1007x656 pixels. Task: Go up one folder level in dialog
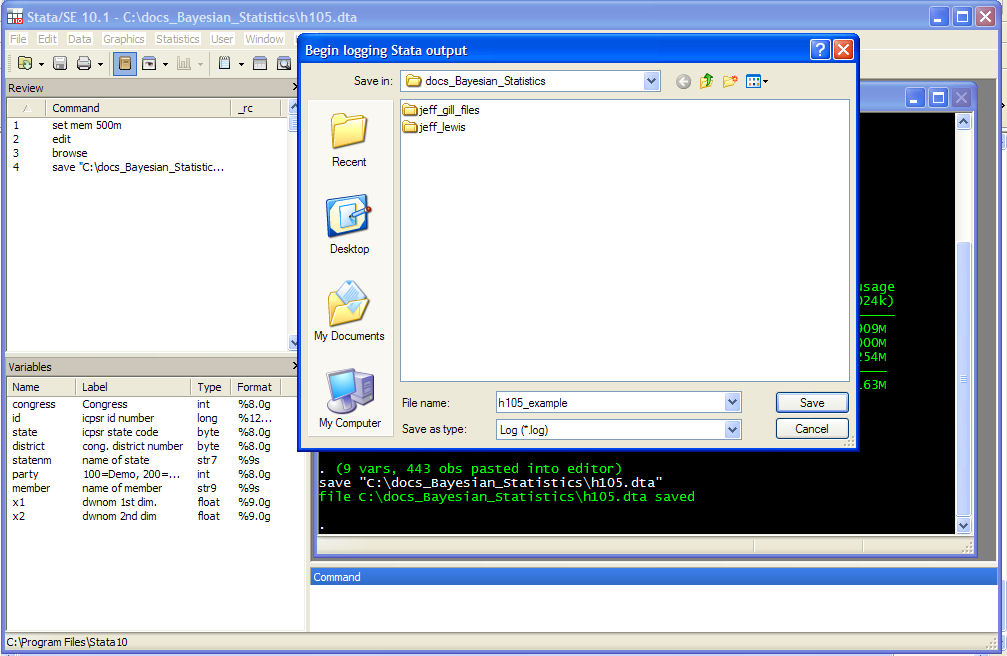point(707,81)
